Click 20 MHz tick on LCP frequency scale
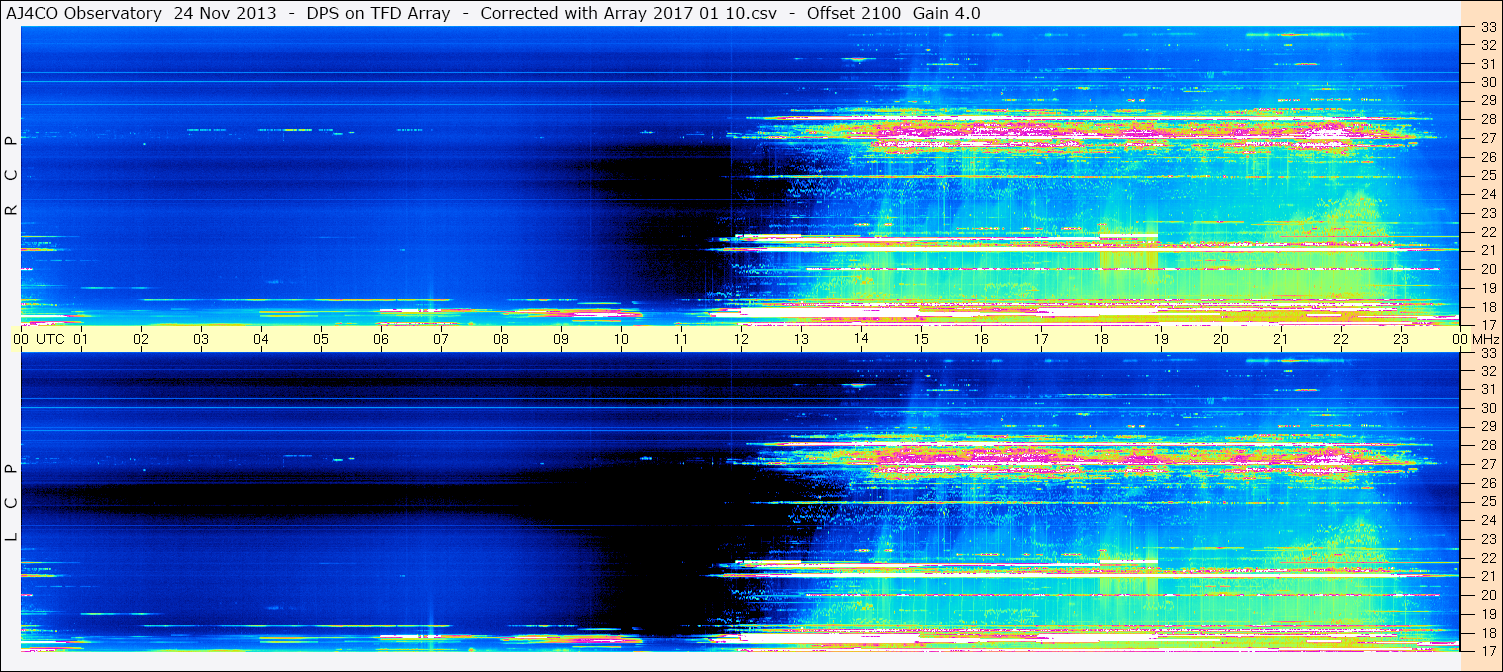1503x672 pixels. click(x=1487, y=595)
